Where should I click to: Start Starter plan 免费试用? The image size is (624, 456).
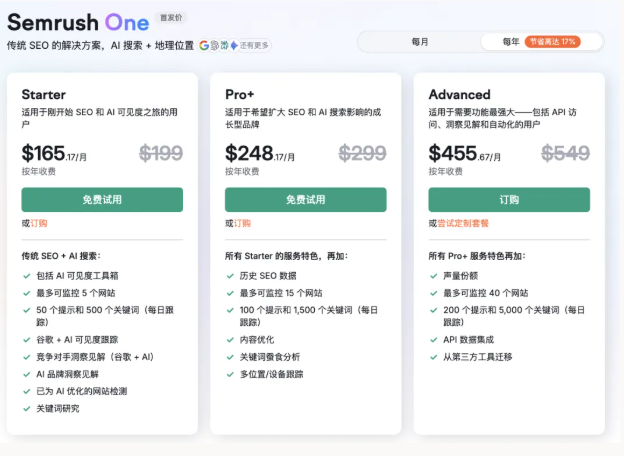click(102, 200)
